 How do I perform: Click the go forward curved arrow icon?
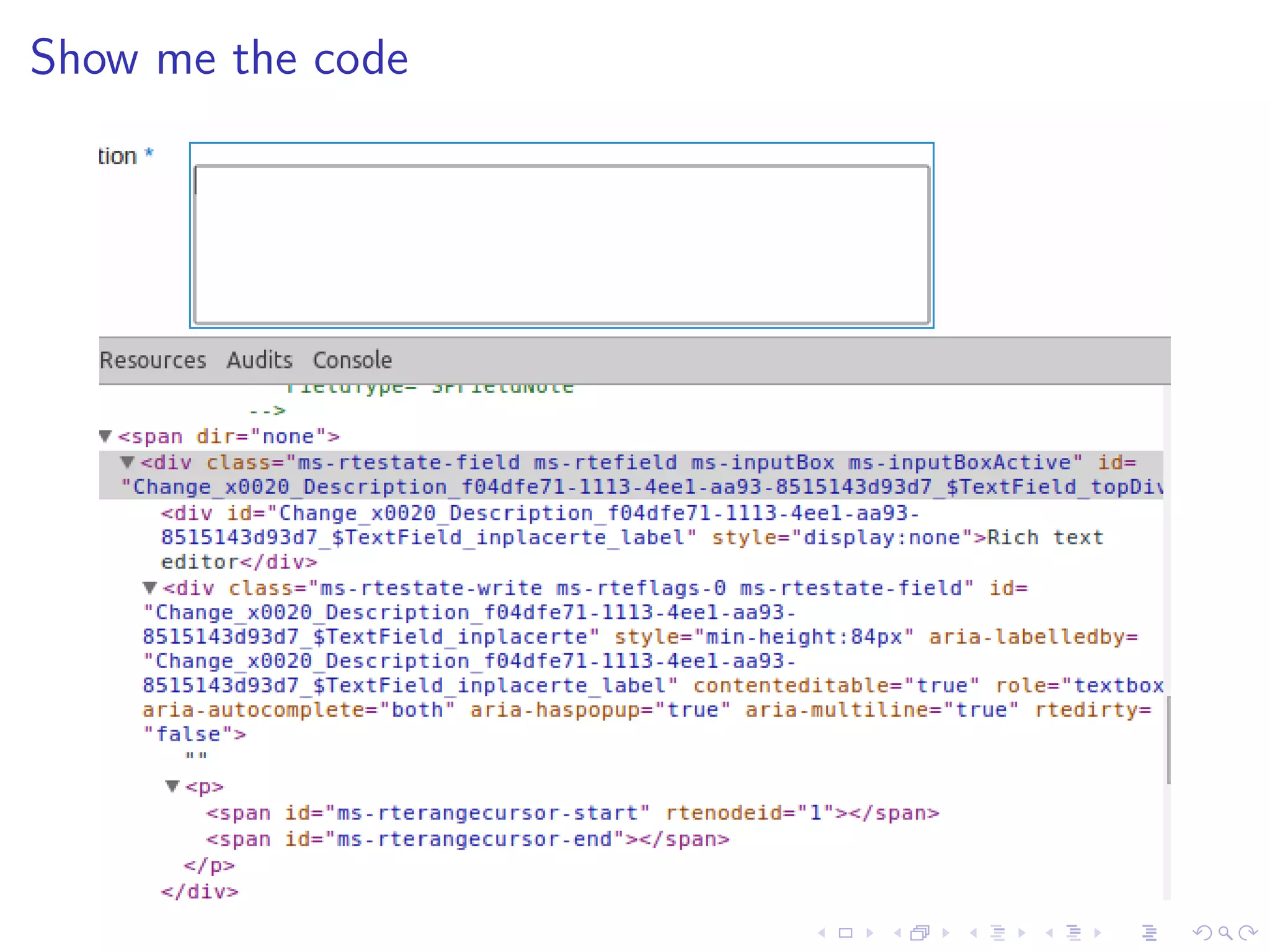(x=1248, y=933)
